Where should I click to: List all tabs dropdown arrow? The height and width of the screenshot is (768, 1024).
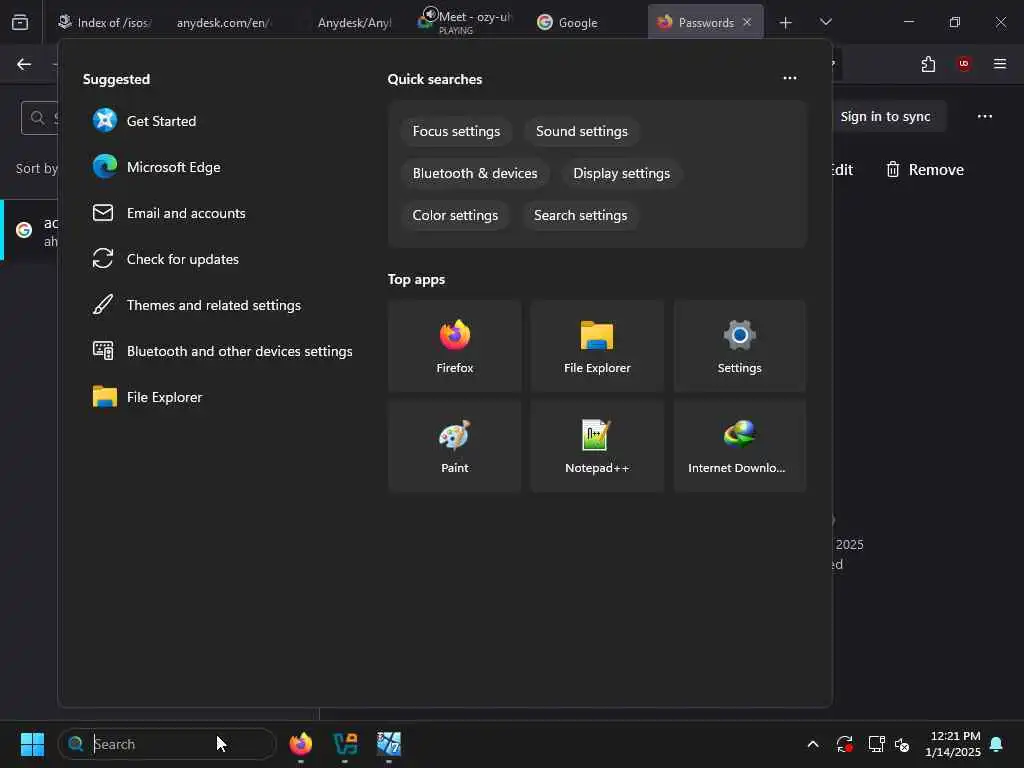point(825,22)
